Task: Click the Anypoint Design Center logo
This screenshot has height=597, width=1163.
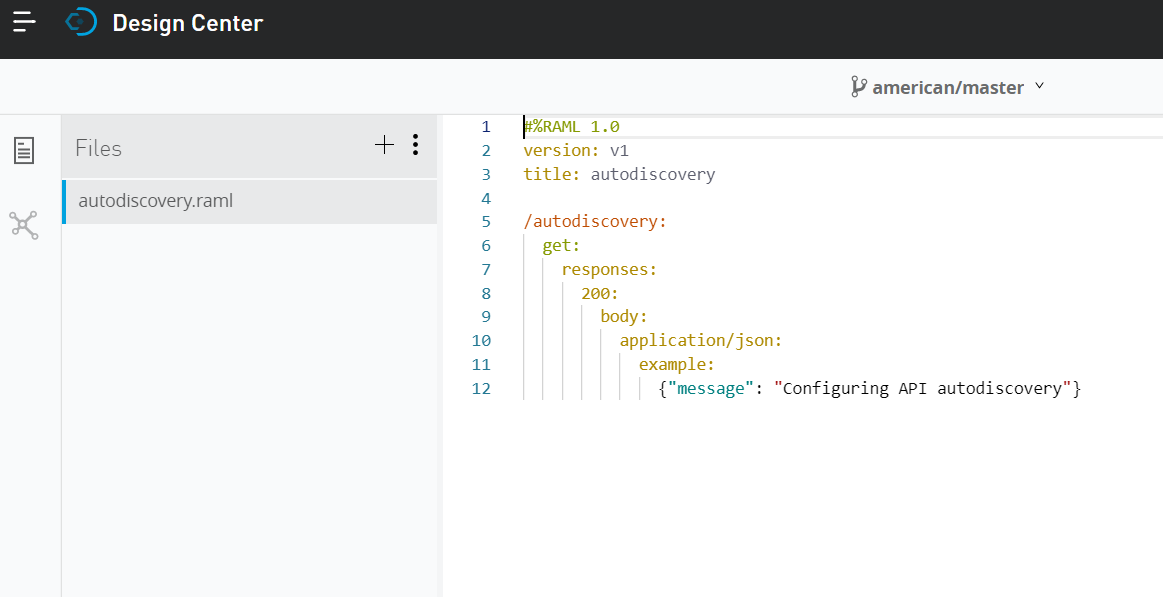Action: pos(80,22)
